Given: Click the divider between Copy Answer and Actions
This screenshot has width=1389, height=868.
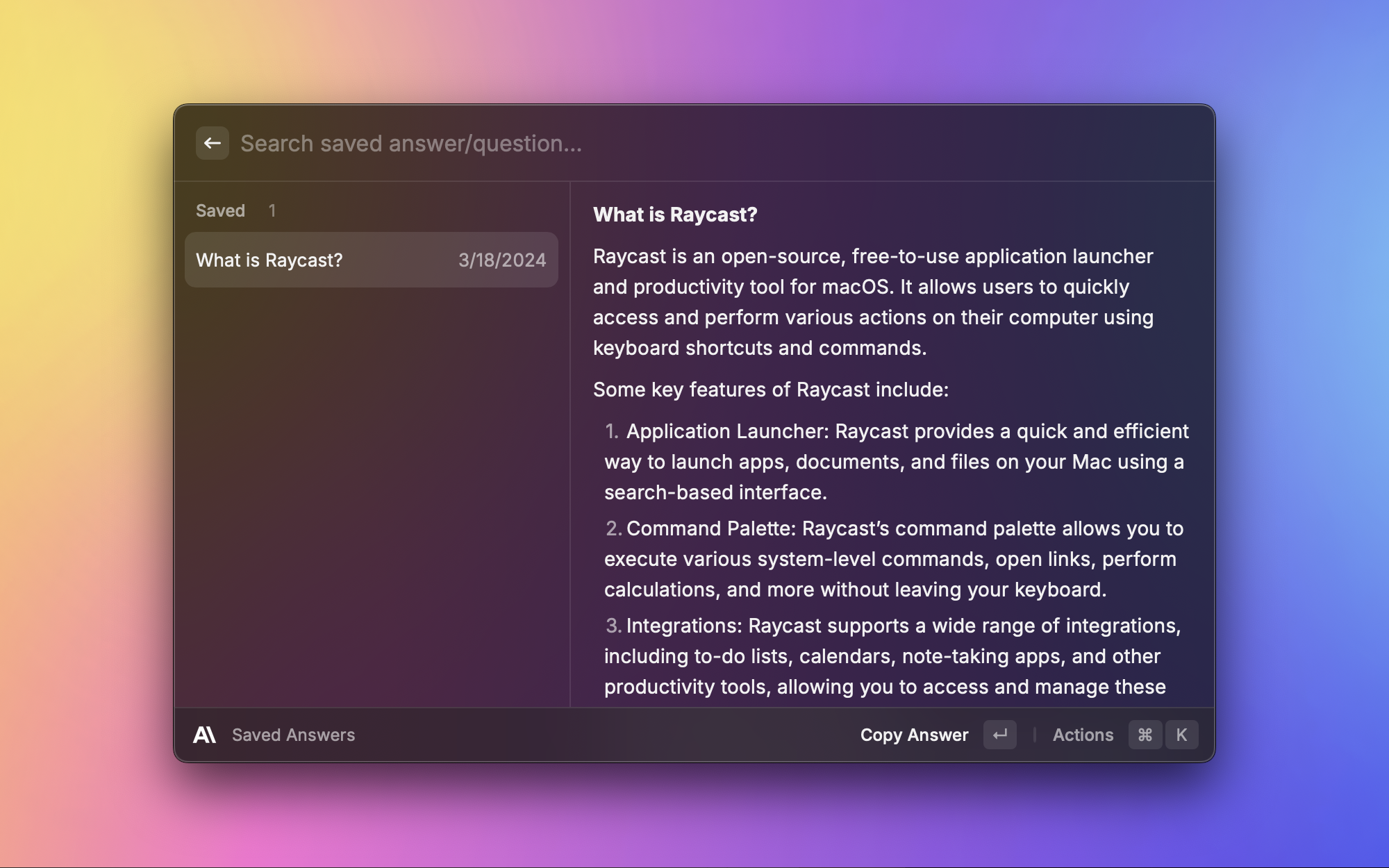Looking at the screenshot, I should click(x=1035, y=735).
